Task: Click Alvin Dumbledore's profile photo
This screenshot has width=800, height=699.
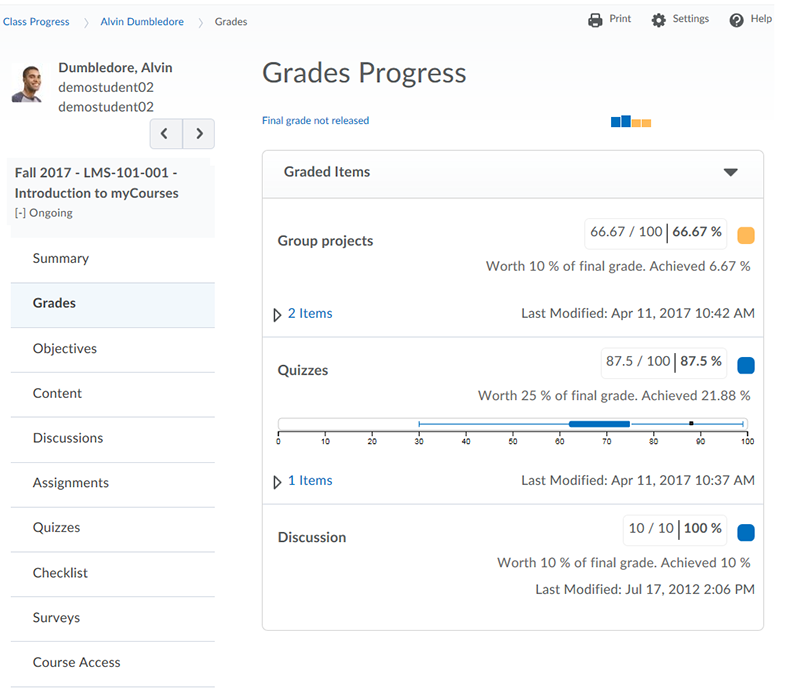Action: pos(27,84)
